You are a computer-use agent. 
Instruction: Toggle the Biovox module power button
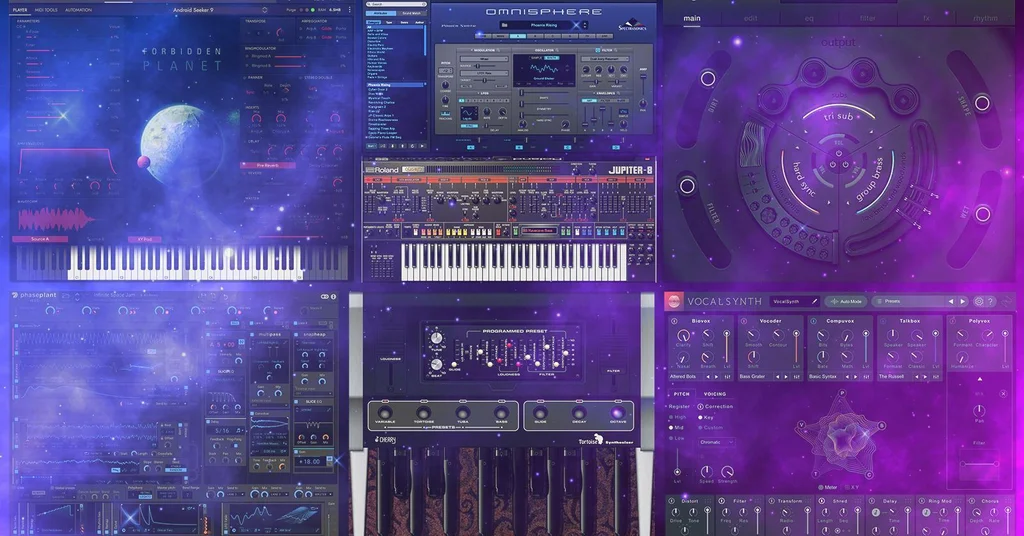tap(674, 321)
